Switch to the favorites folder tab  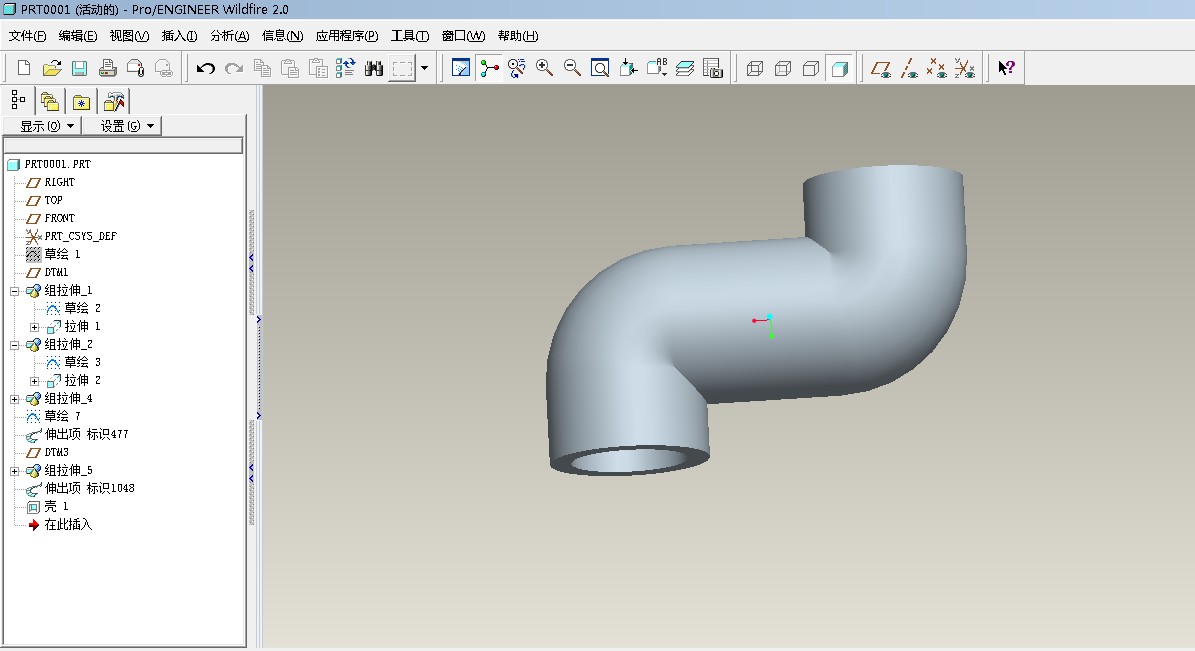click(82, 101)
